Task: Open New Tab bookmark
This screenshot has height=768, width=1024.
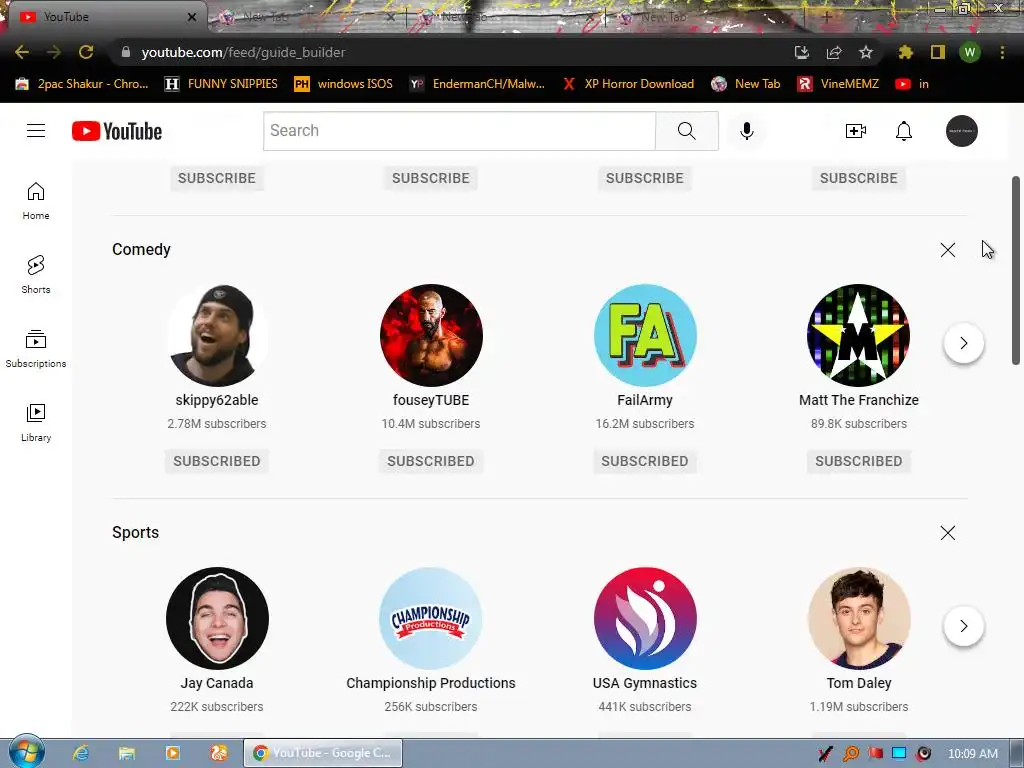Action: (x=746, y=84)
